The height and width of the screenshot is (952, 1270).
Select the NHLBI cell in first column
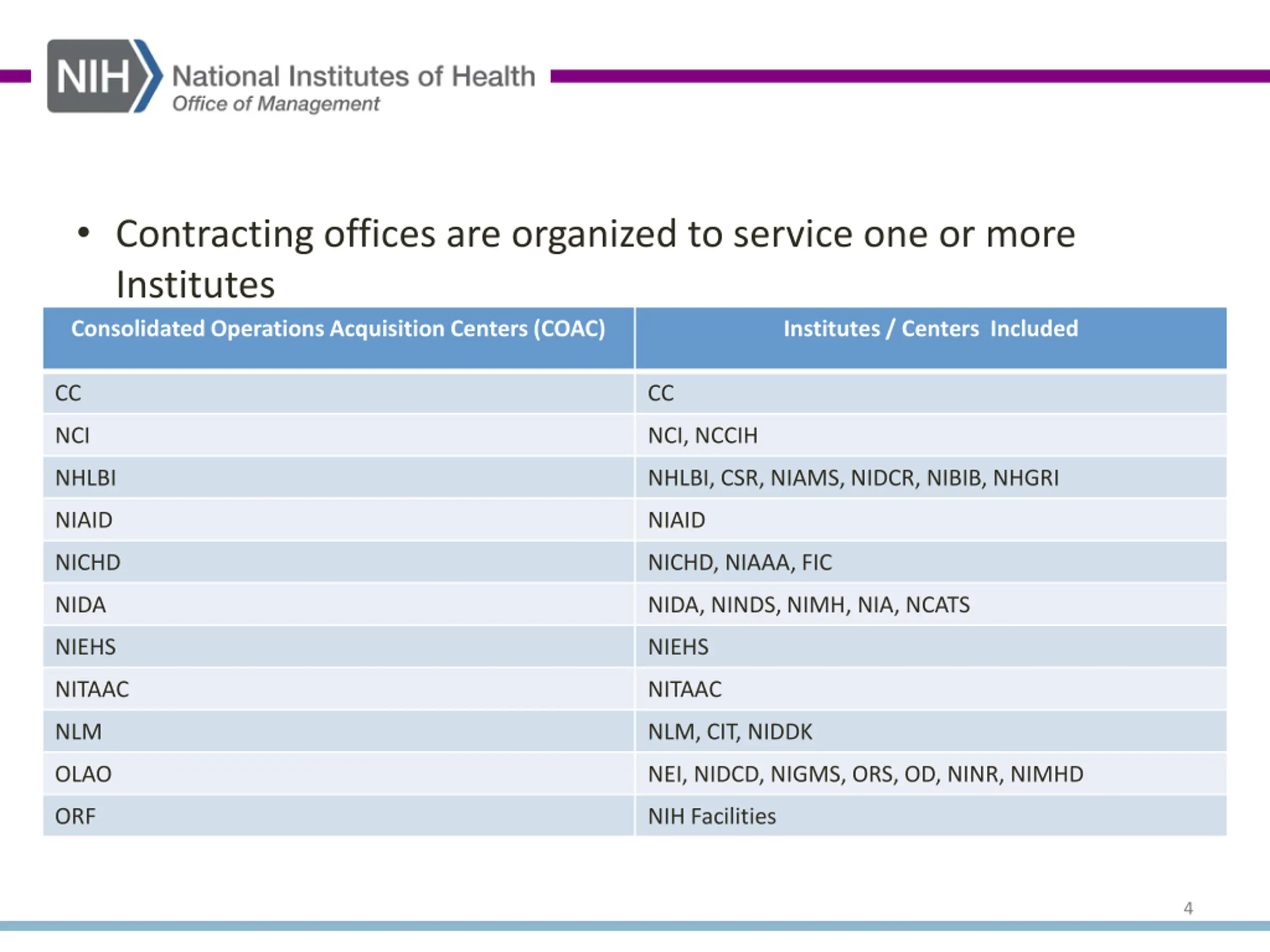[x=85, y=478]
